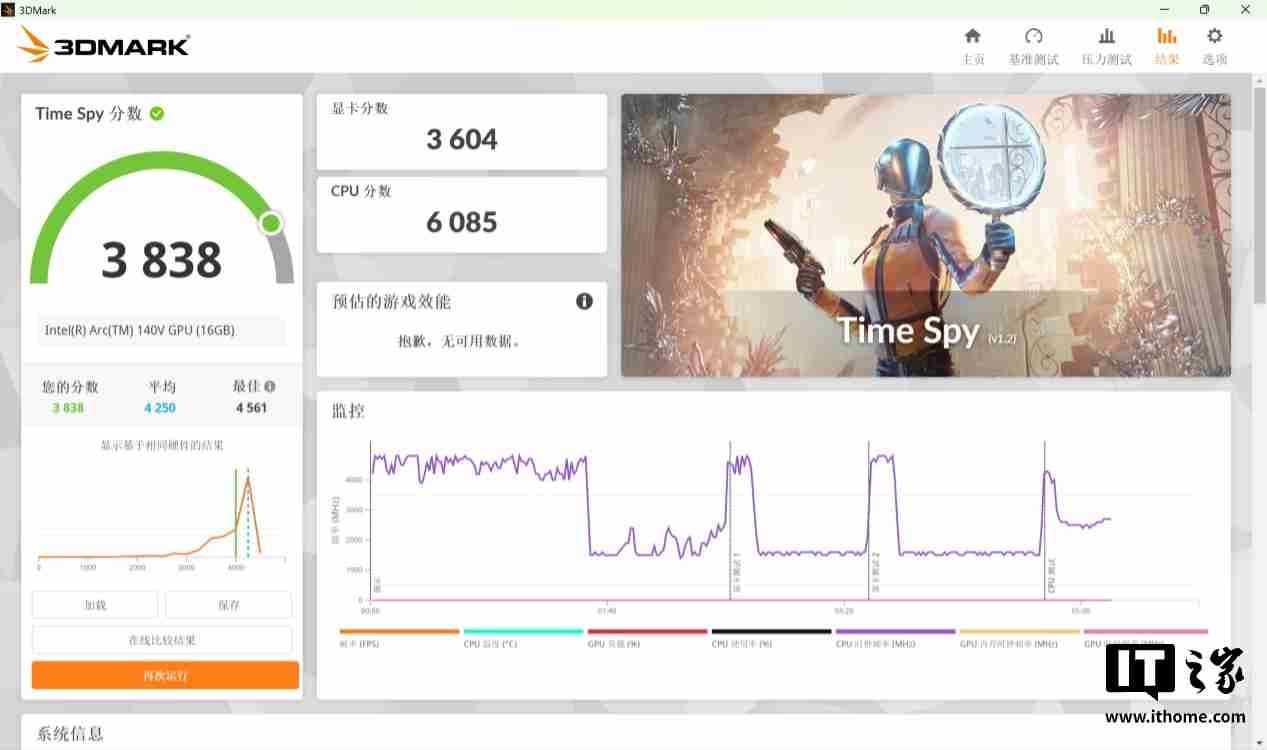The image size is (1267, 750).
Task: Click the green checkmark beside Time Spy 分数
Action: pos(156,113)
